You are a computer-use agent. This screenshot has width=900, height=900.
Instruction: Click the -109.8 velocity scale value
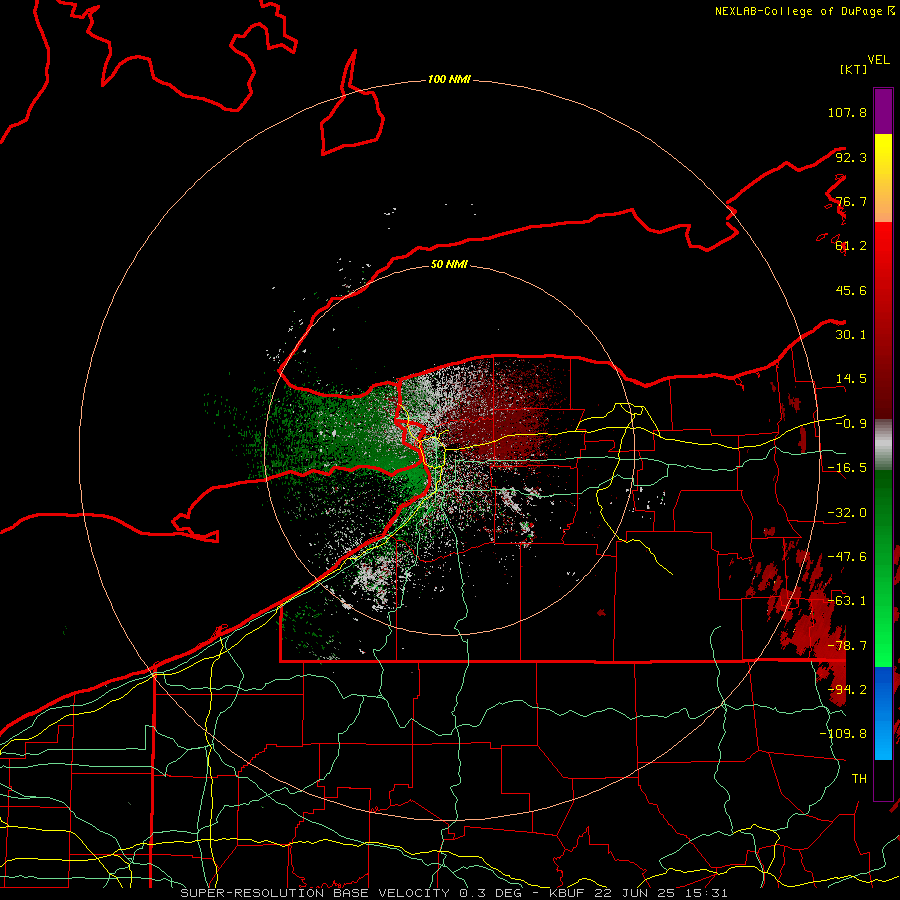tap(843, 734)
